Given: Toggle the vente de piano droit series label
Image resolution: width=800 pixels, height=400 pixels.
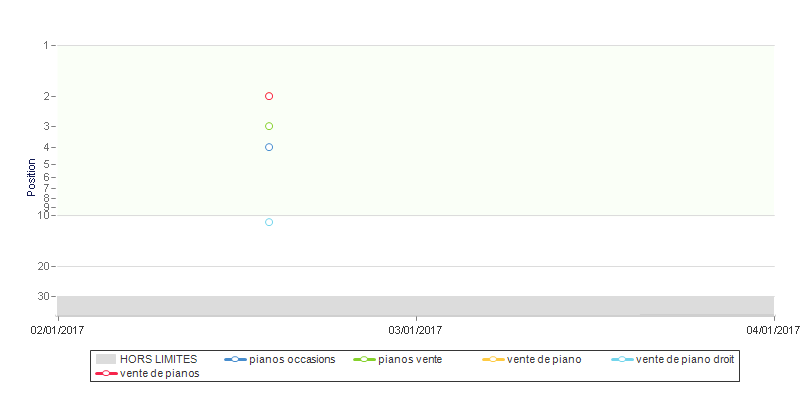Looking at the screenshot, I should [685, 359].
